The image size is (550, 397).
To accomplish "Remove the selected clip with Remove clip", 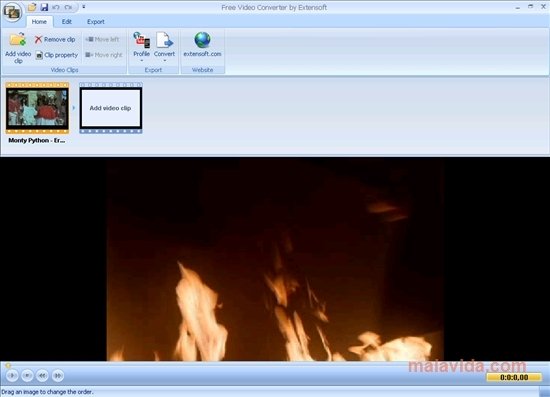I will coord(55,39).
